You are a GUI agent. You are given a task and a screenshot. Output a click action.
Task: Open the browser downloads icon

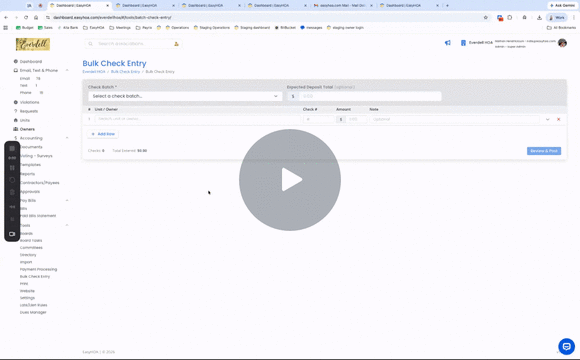539,17
